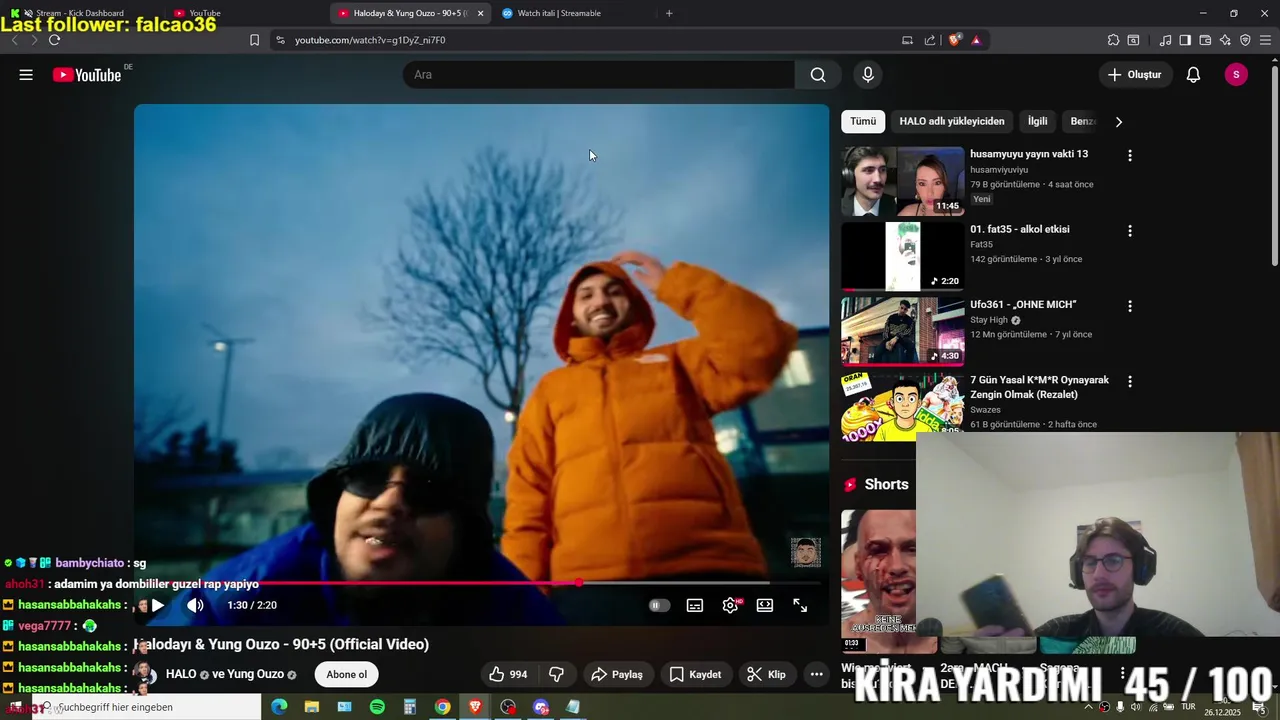Save the video with Kaydet
Image resolution: width=1280 pixels, height=720 pixels.
pos(695,674)
